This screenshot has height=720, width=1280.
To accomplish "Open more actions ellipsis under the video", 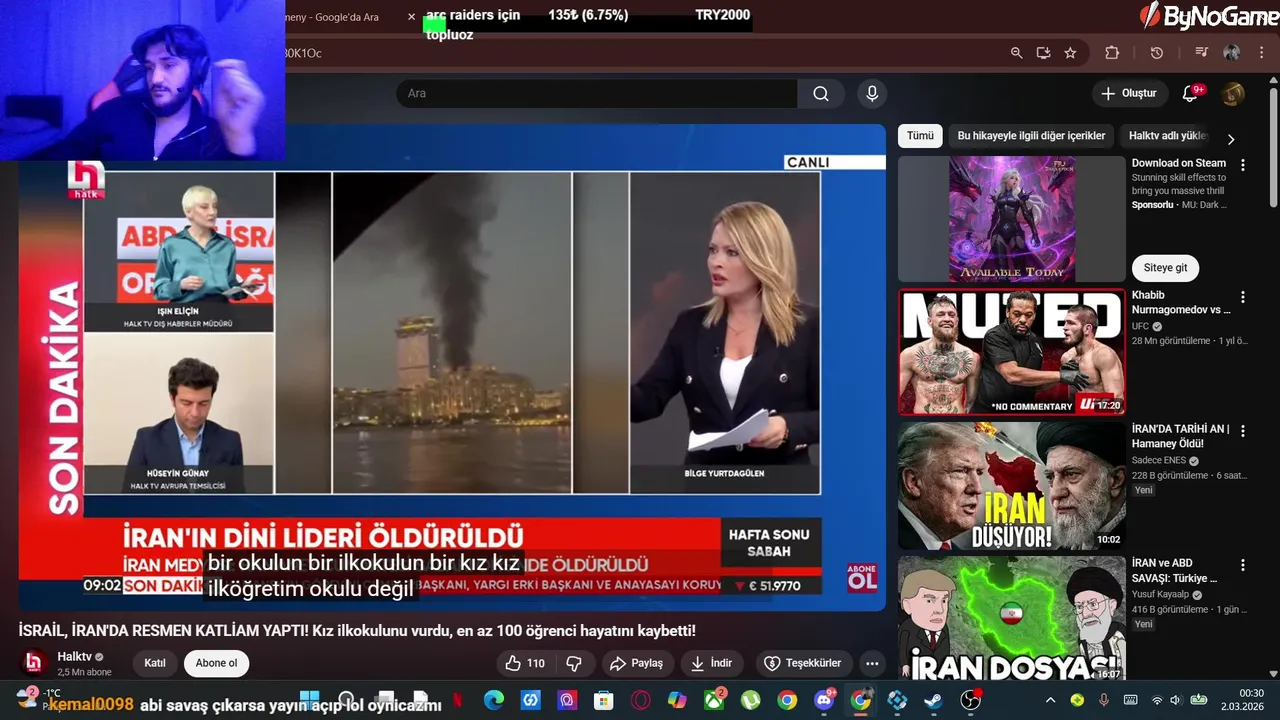I will [x=872, y=663].
